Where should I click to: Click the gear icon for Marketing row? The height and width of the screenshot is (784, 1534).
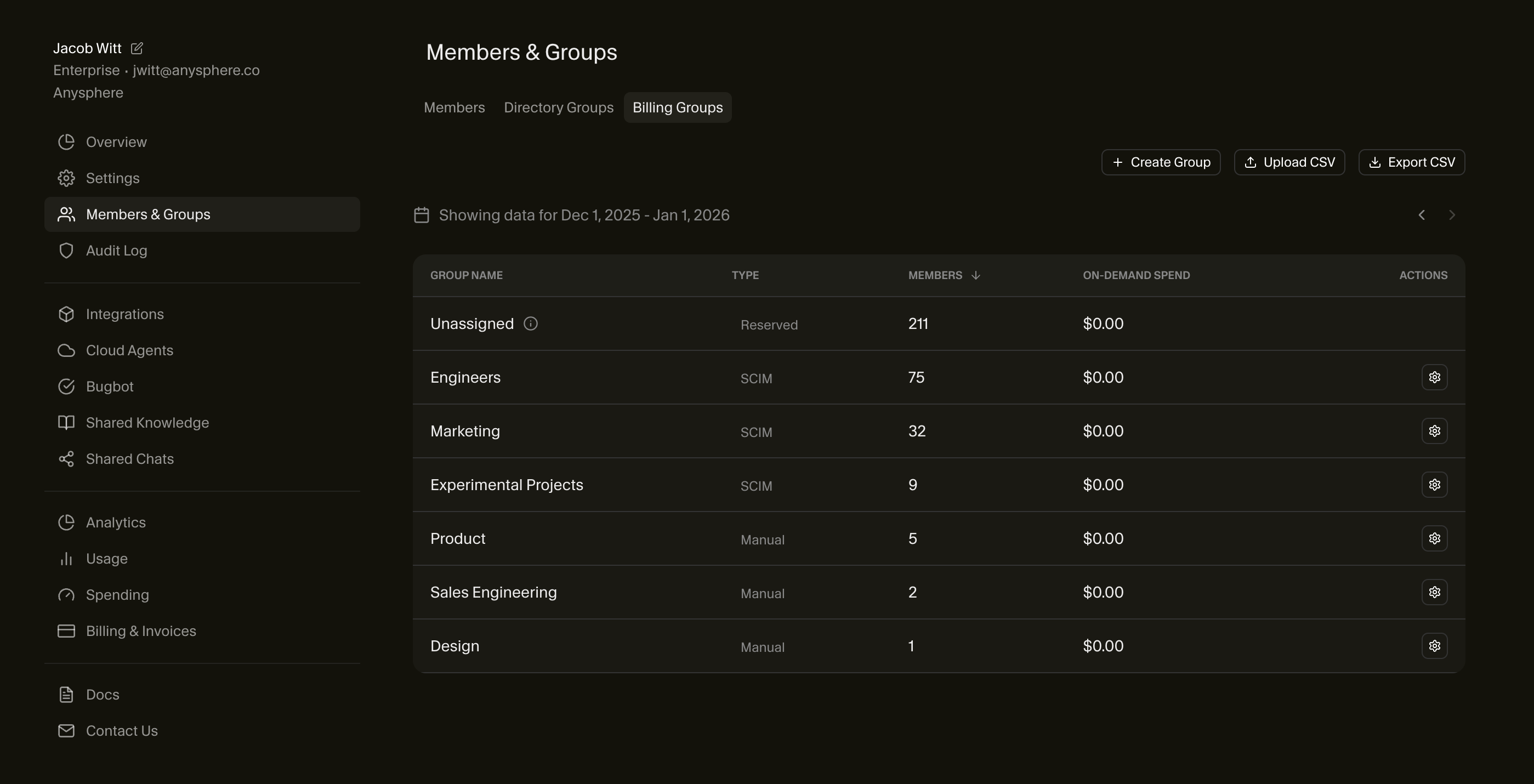coord(1434,431)
